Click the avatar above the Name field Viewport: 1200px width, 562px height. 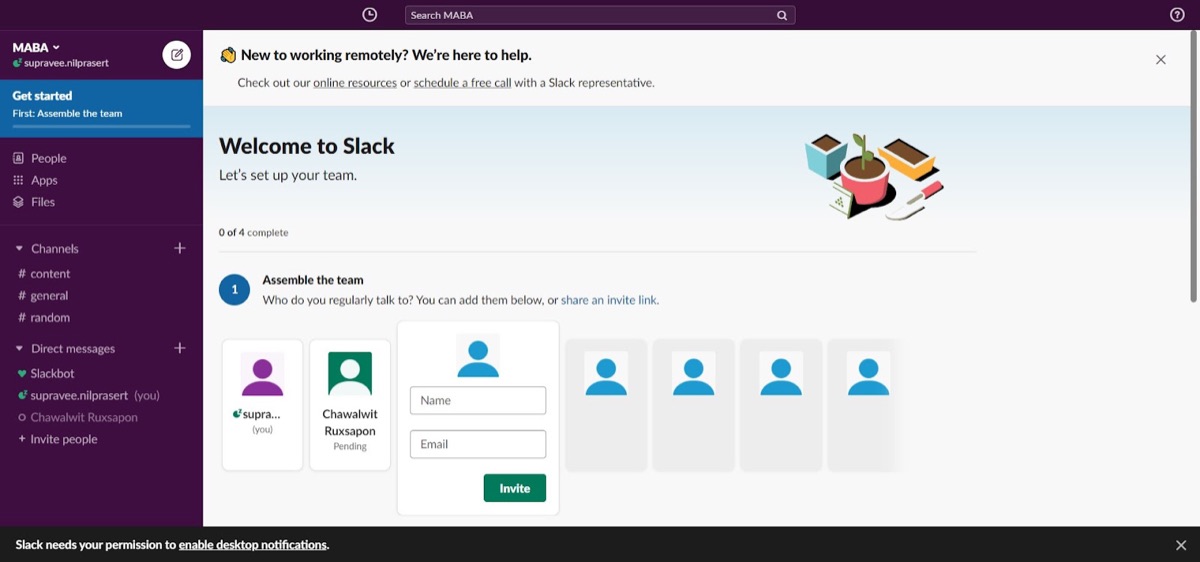click(478, 356)
